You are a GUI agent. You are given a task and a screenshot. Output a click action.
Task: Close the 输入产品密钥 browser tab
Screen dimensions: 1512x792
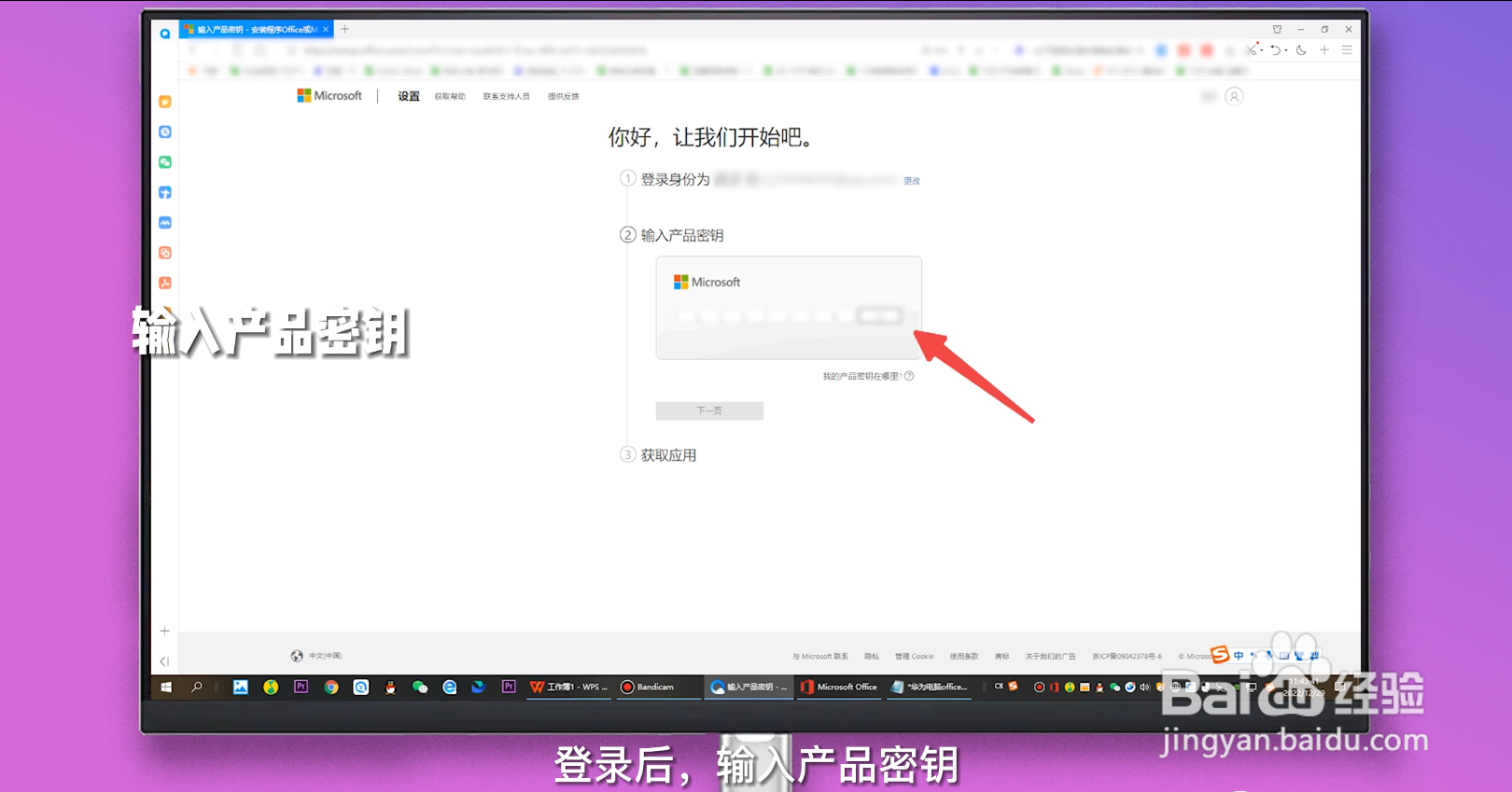[x=326, y=30]
